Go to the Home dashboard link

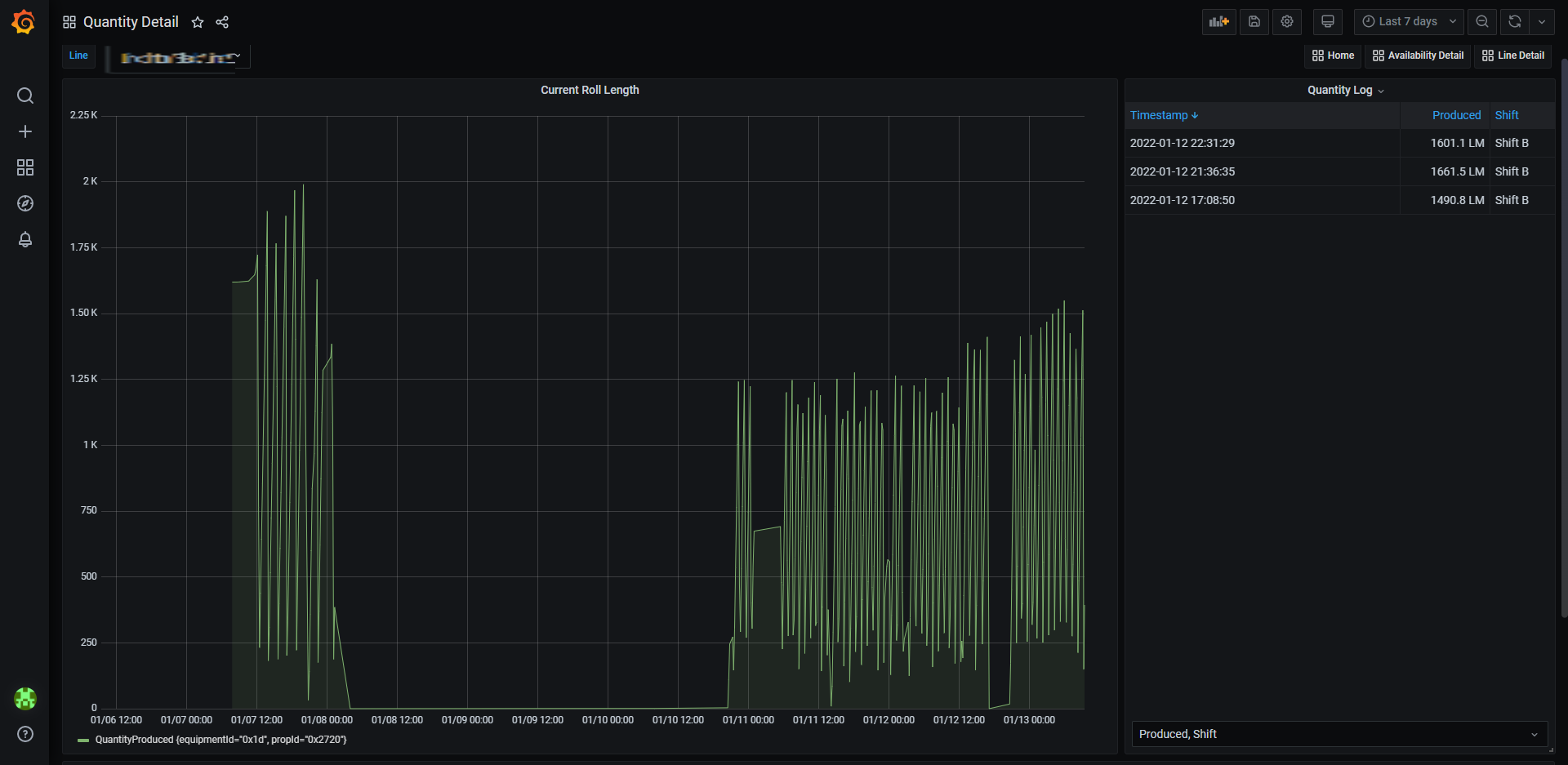(x=1333, y=56)
